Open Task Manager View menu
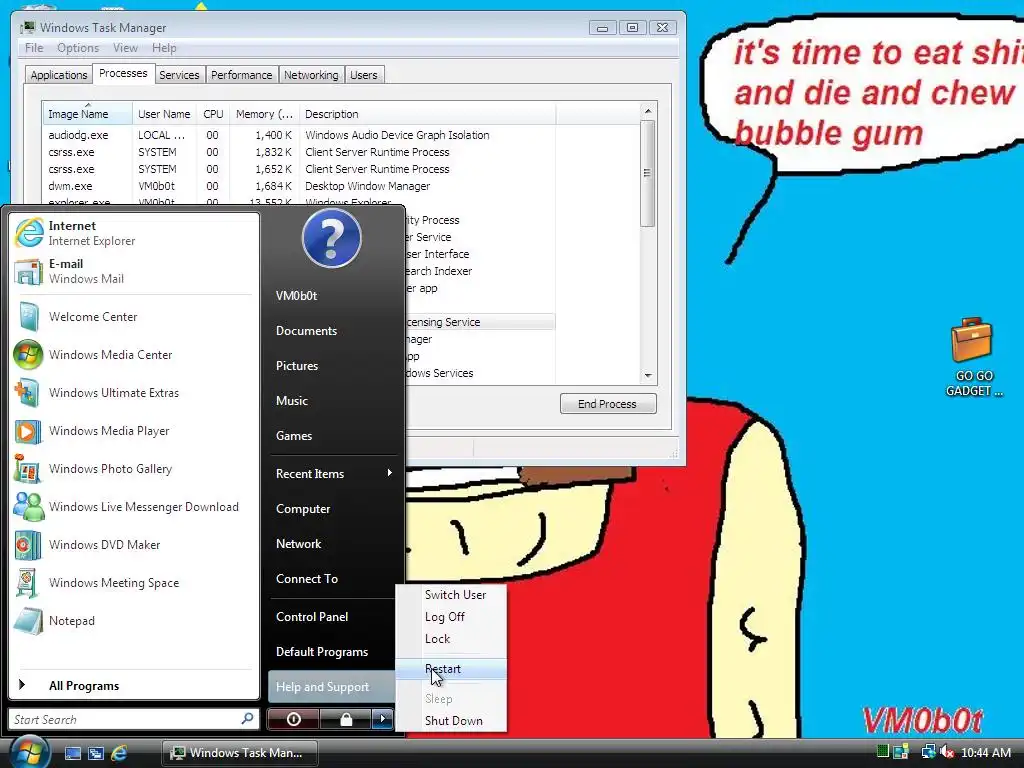Viewport: 1024px width, 768px height. (x=125, y=48)
